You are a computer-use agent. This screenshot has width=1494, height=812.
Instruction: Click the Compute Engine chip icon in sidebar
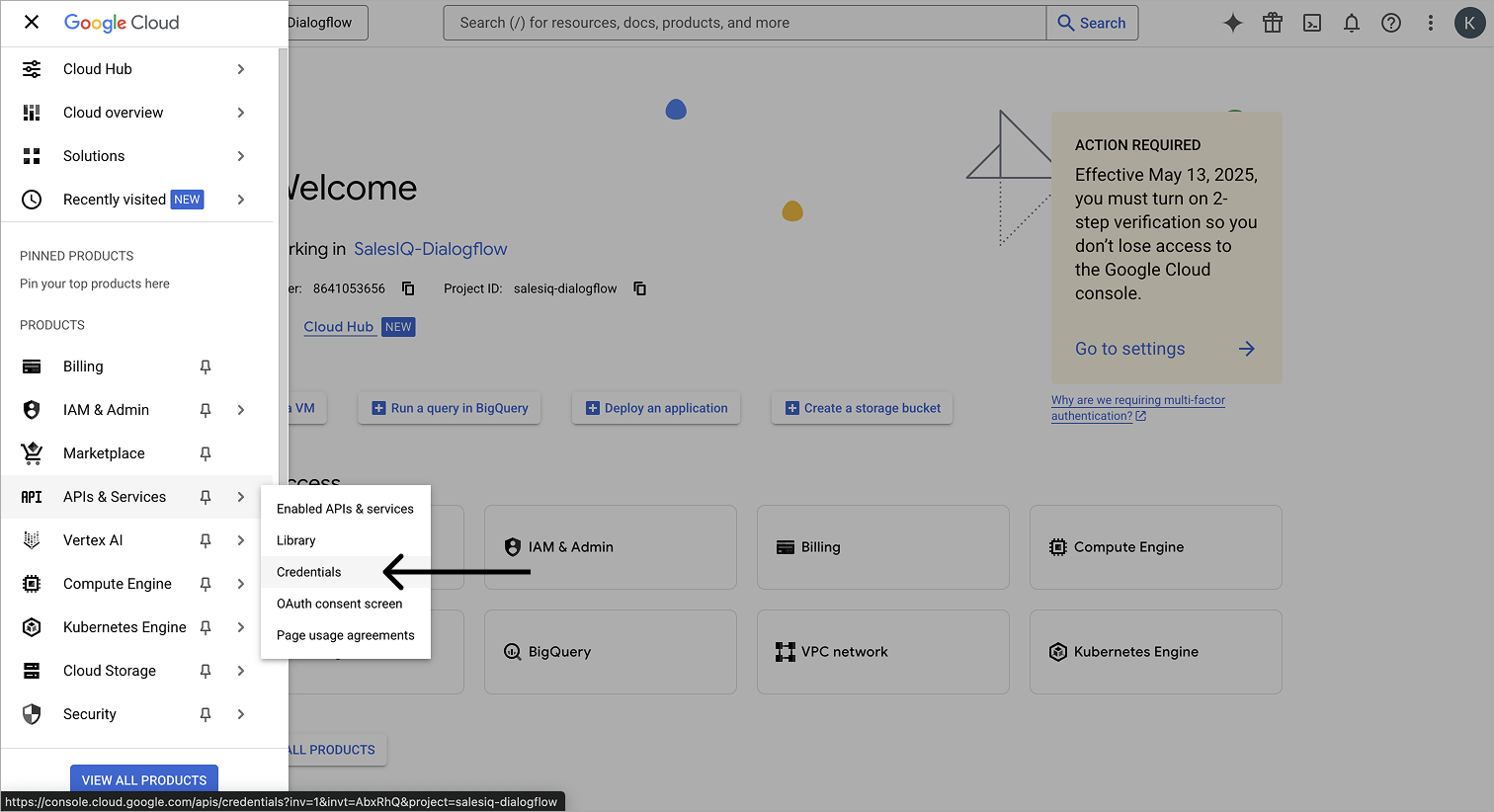[x=32, y=584]
